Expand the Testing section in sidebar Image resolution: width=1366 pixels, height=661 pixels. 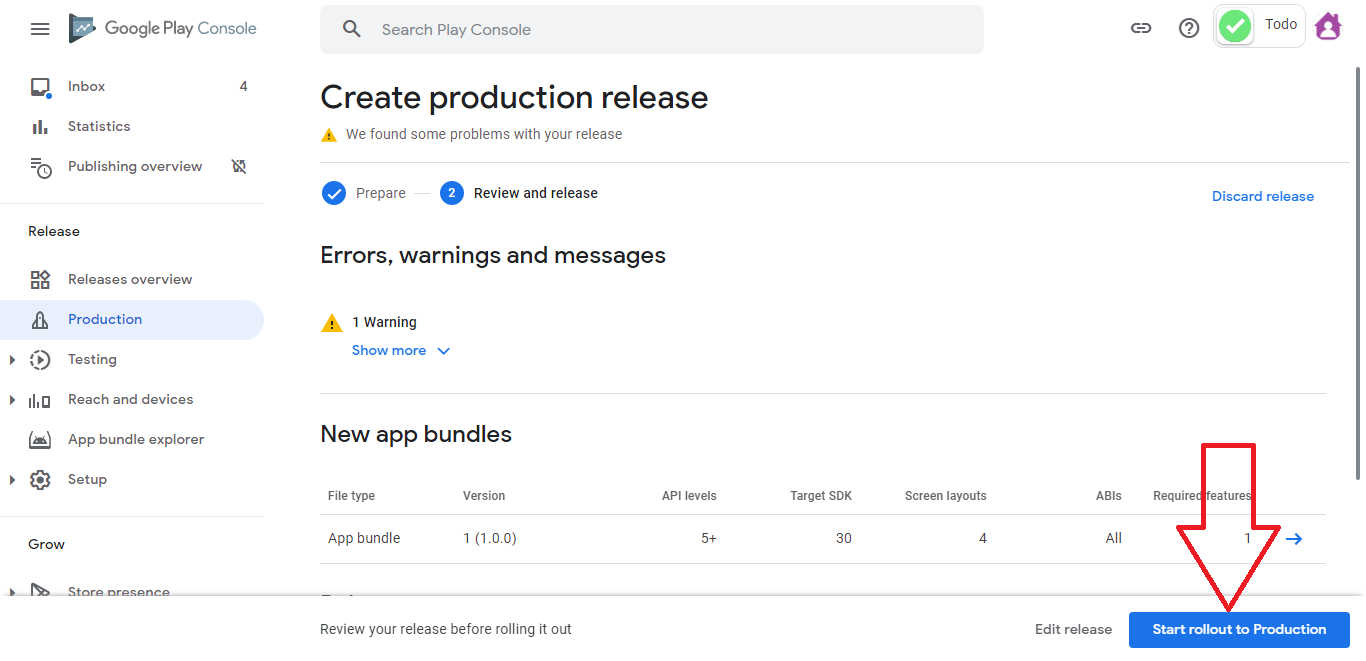coord(12,360)
